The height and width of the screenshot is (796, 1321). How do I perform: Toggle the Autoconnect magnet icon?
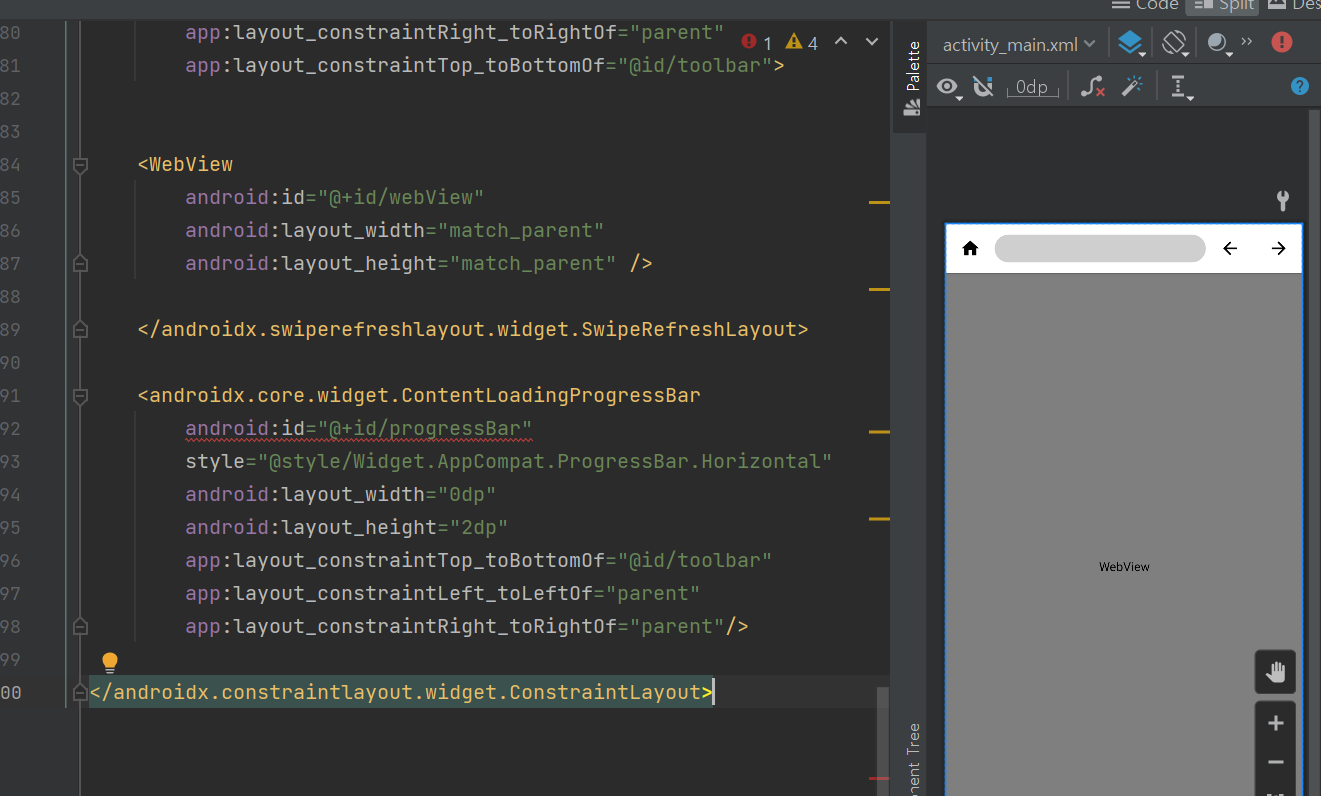tap(983, 88)
